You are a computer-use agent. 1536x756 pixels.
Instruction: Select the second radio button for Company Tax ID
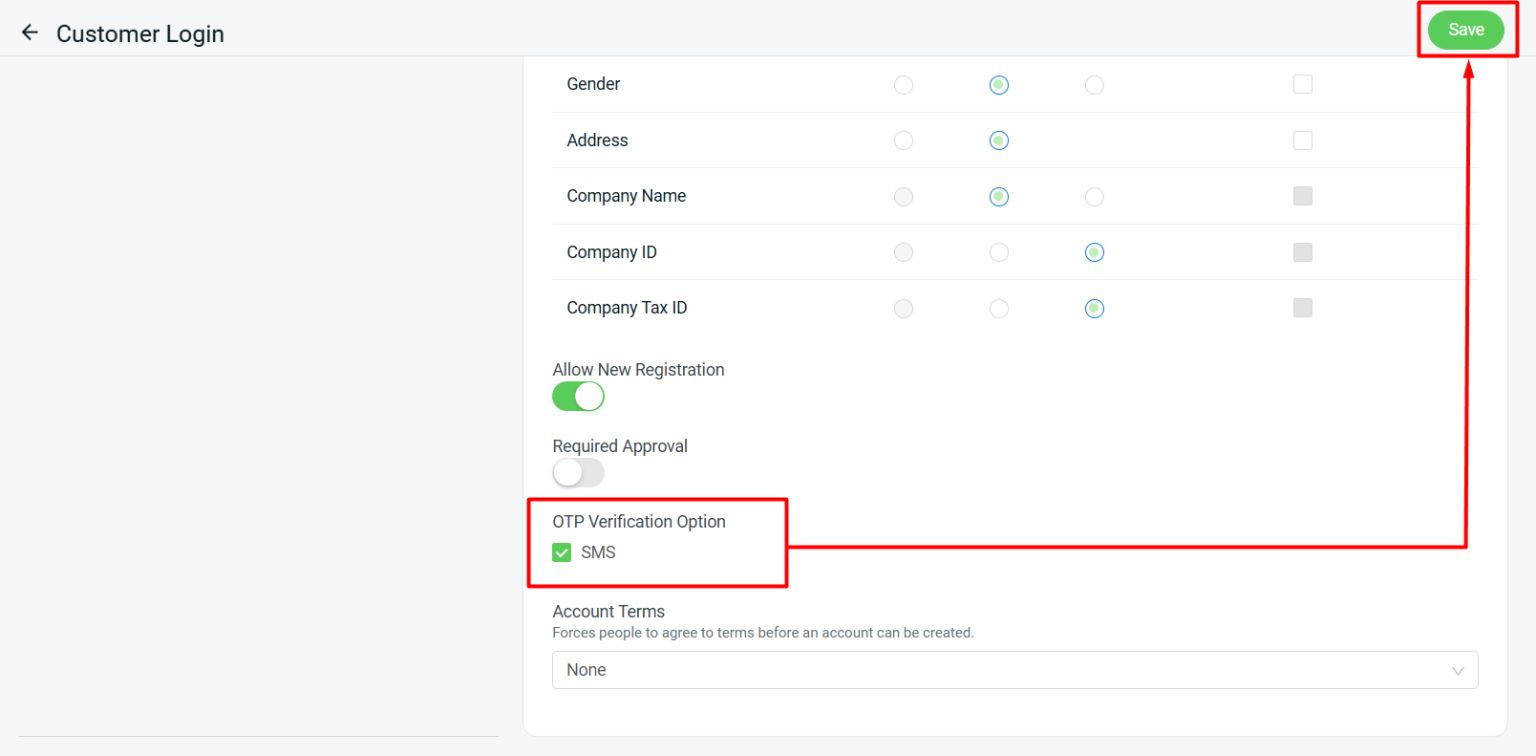[999, 308]
